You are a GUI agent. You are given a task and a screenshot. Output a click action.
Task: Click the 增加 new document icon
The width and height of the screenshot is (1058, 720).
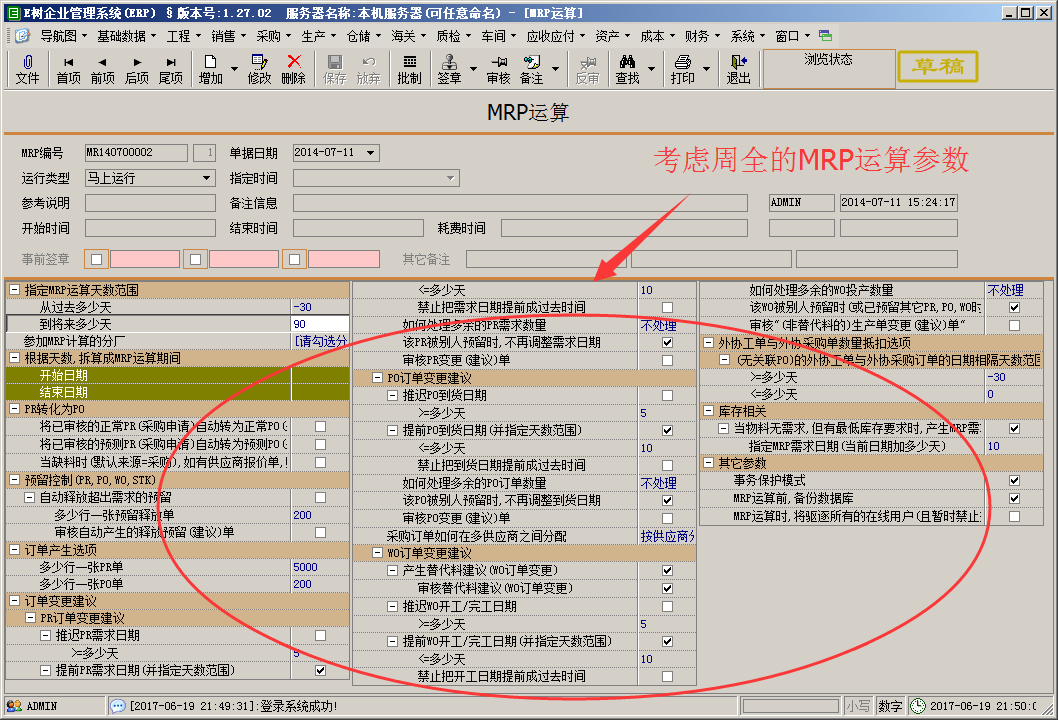(x=210, y=62)
